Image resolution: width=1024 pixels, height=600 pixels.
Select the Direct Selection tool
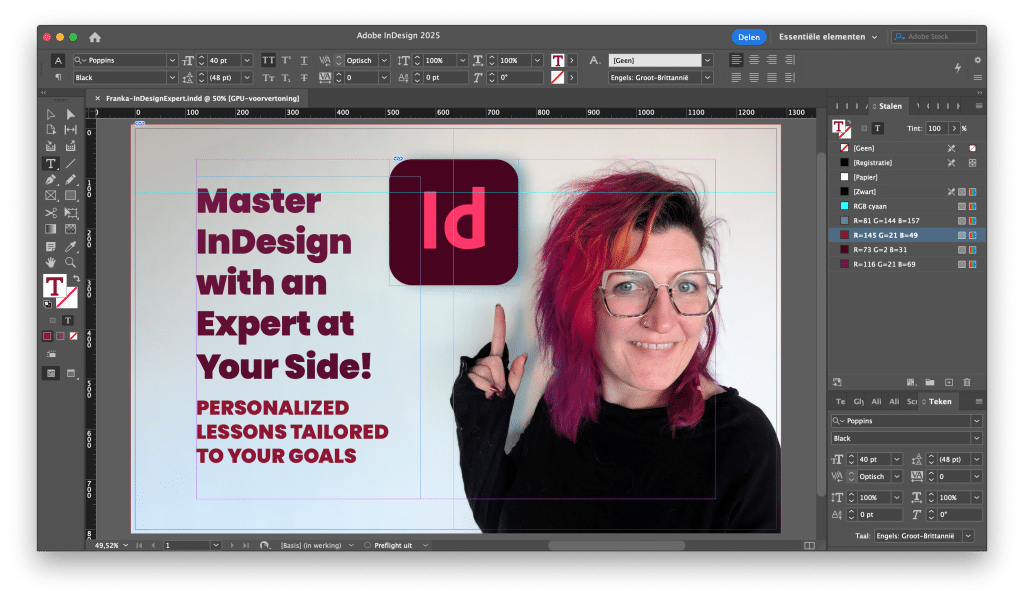coord(71,114)
